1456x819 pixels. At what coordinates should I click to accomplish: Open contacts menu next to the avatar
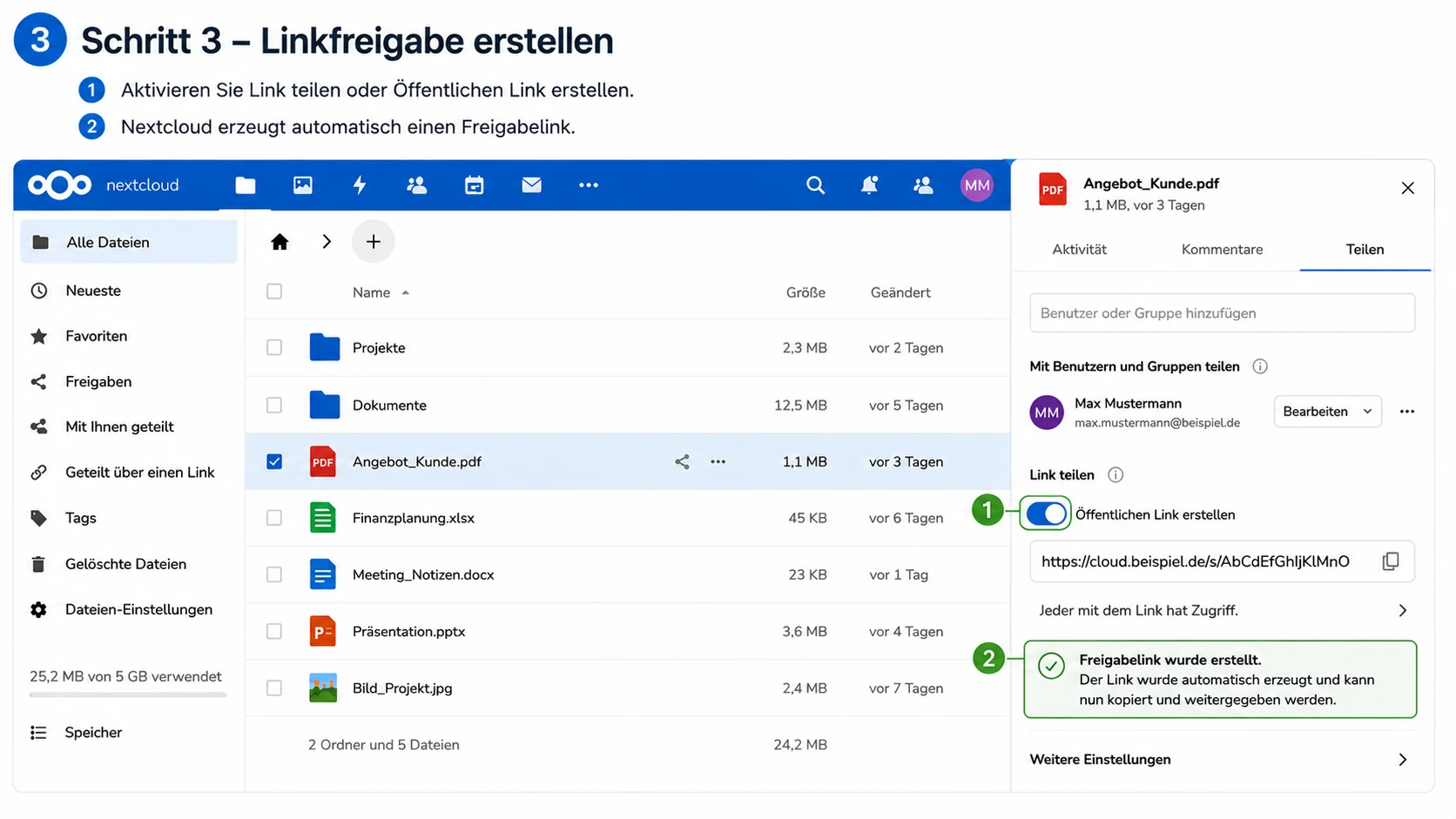pyautogui.click(x=923, y=185)
